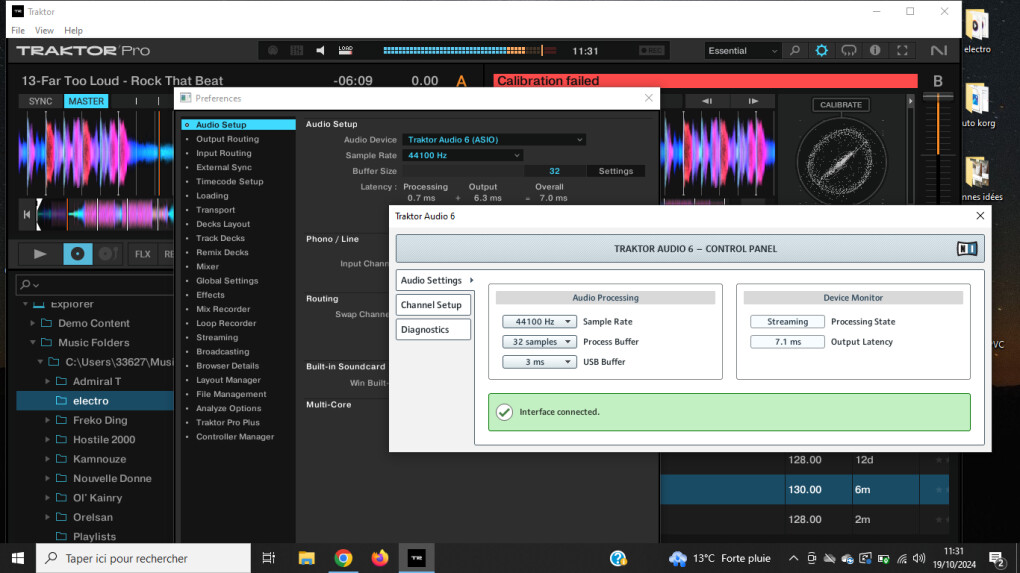The height and width of the screenshot is (573, 1020).
Task: Click the Native Instruments logo in header
Action: coord(938,51)
